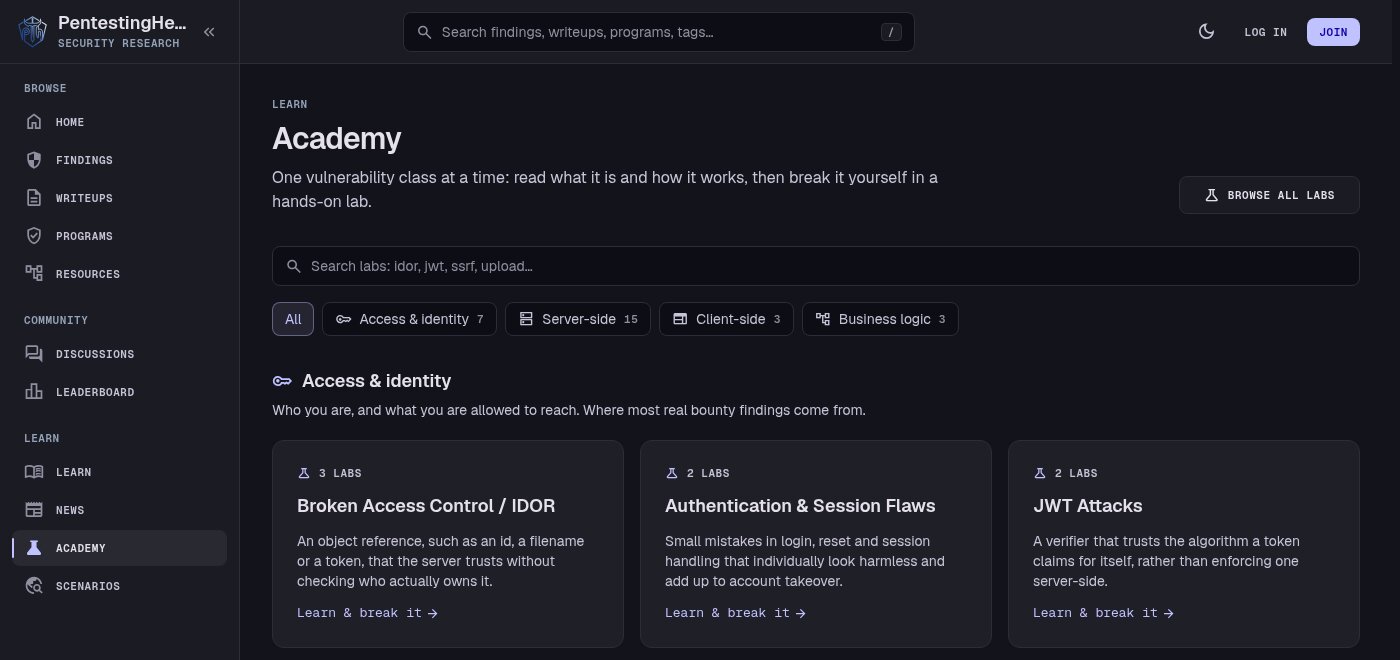Click 'SECURITY RESEARCH' subtitle text
1400x660 pixels.
tap(119, 44)
